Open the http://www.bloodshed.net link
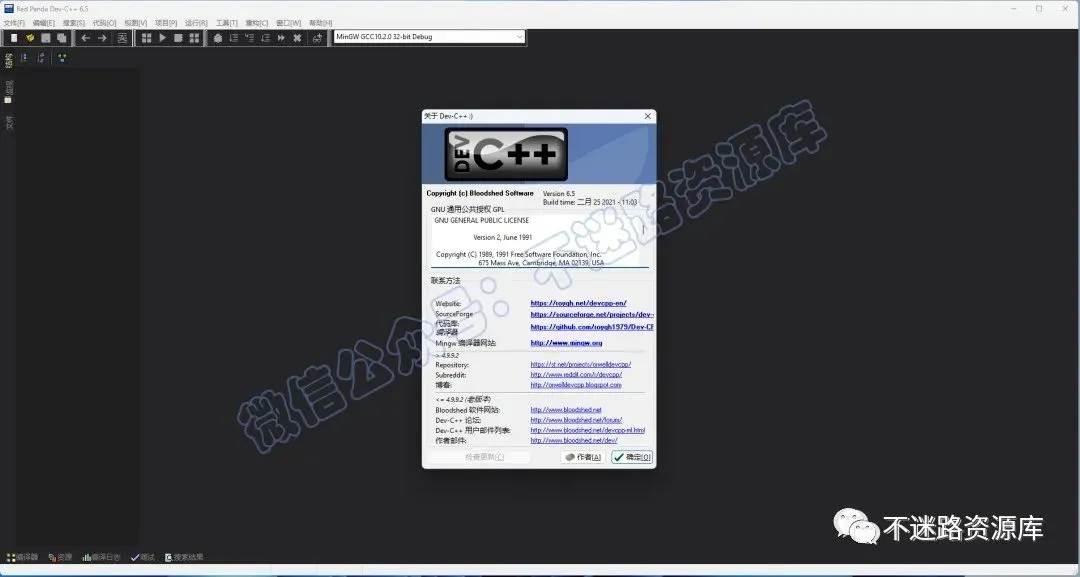 565,410
